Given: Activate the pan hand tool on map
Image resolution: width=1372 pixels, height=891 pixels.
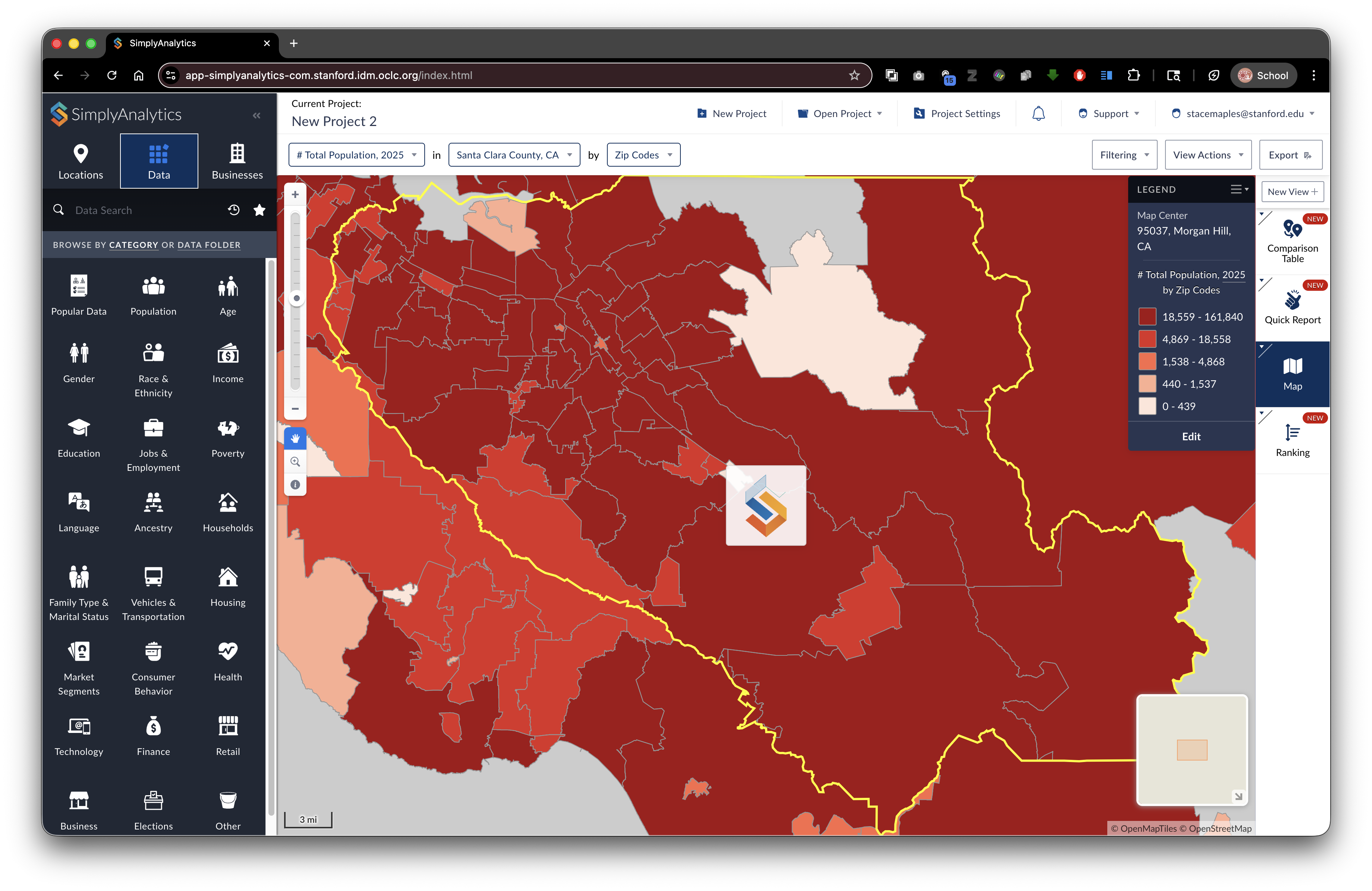Looking at the screenshot, I should click(295, 438).
